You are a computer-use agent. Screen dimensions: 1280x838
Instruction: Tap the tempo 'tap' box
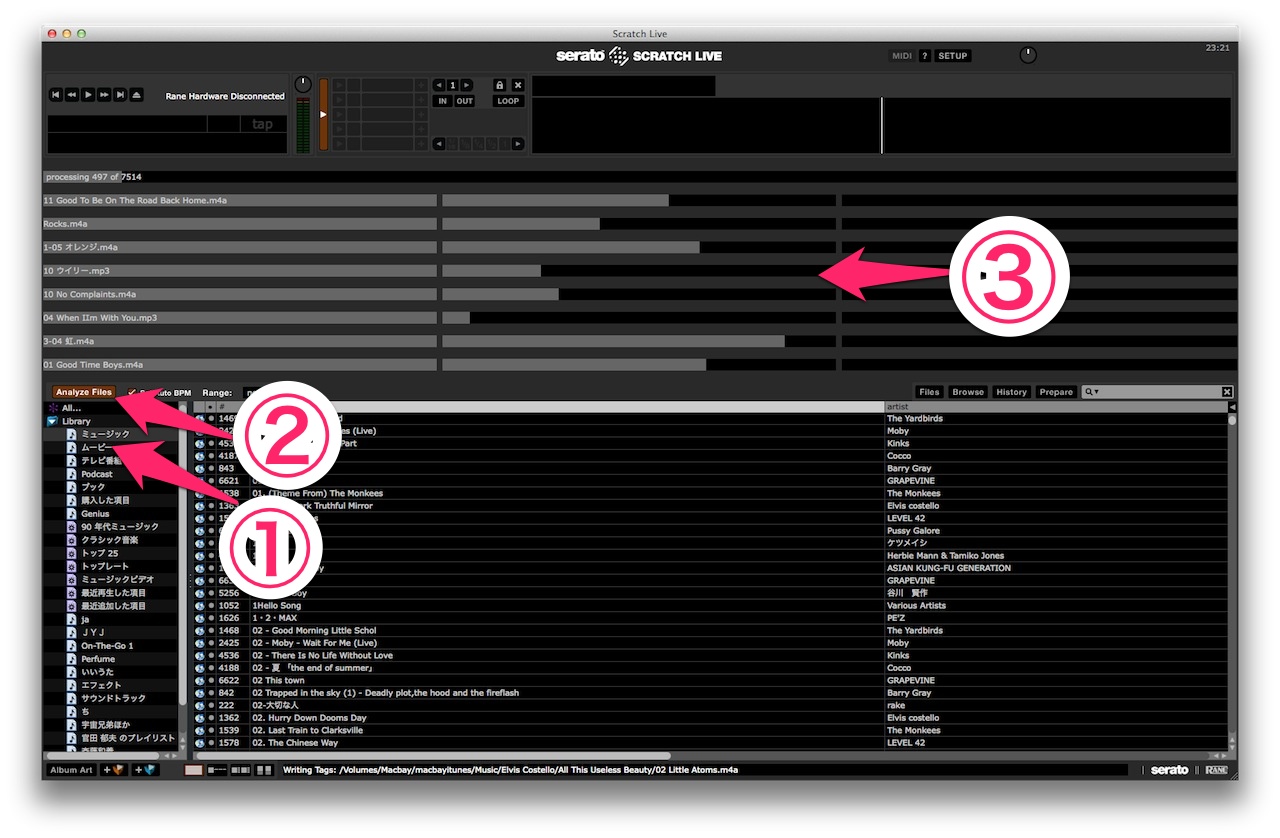[x=262, y=124]
